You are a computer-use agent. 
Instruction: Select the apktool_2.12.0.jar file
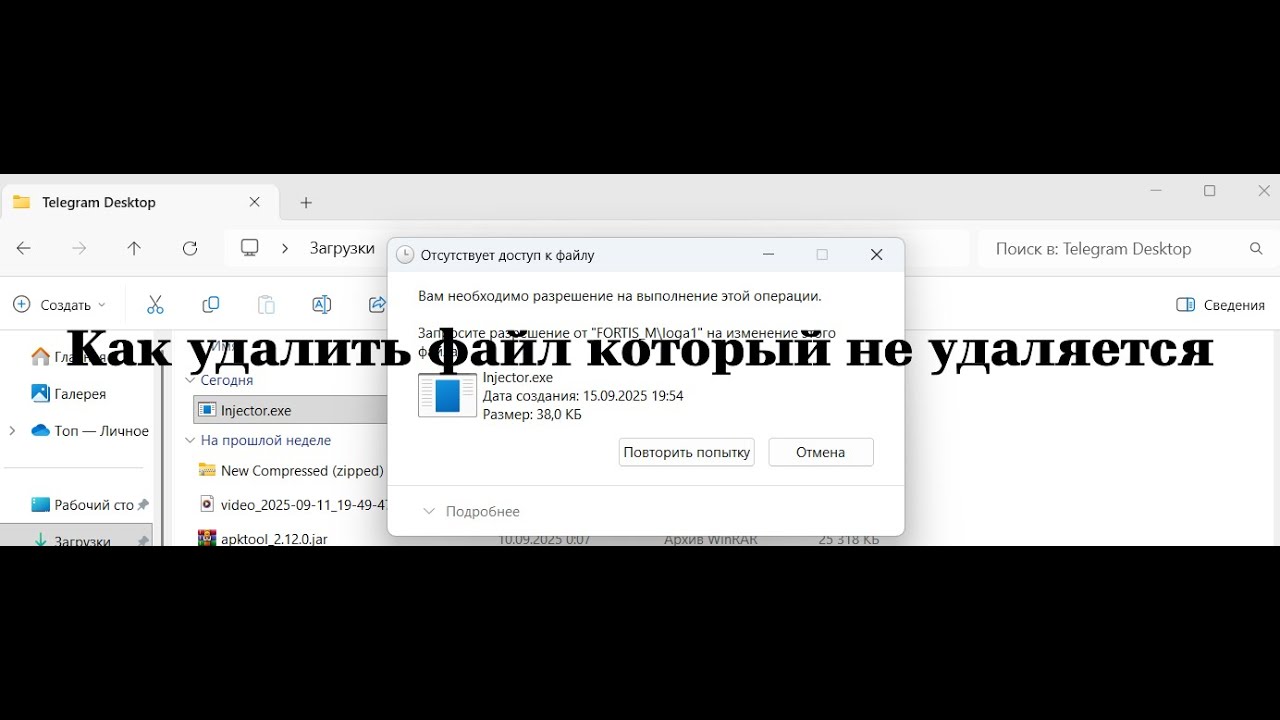263,538
